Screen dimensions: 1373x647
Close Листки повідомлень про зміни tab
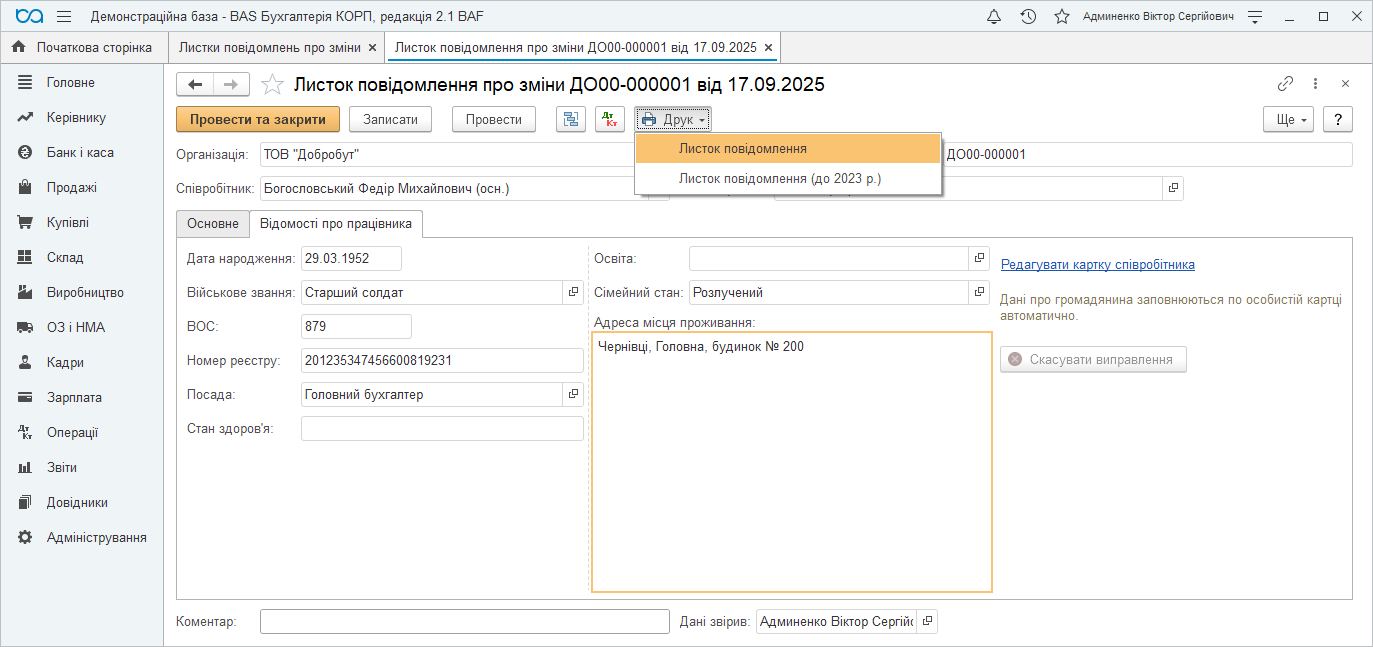[x=373, y=47]
